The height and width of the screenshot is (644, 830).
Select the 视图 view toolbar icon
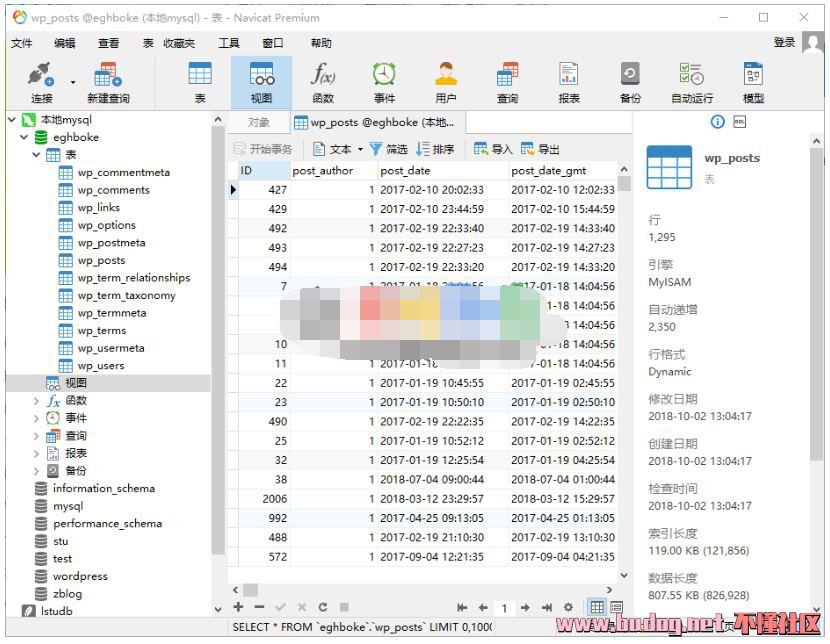261,83
